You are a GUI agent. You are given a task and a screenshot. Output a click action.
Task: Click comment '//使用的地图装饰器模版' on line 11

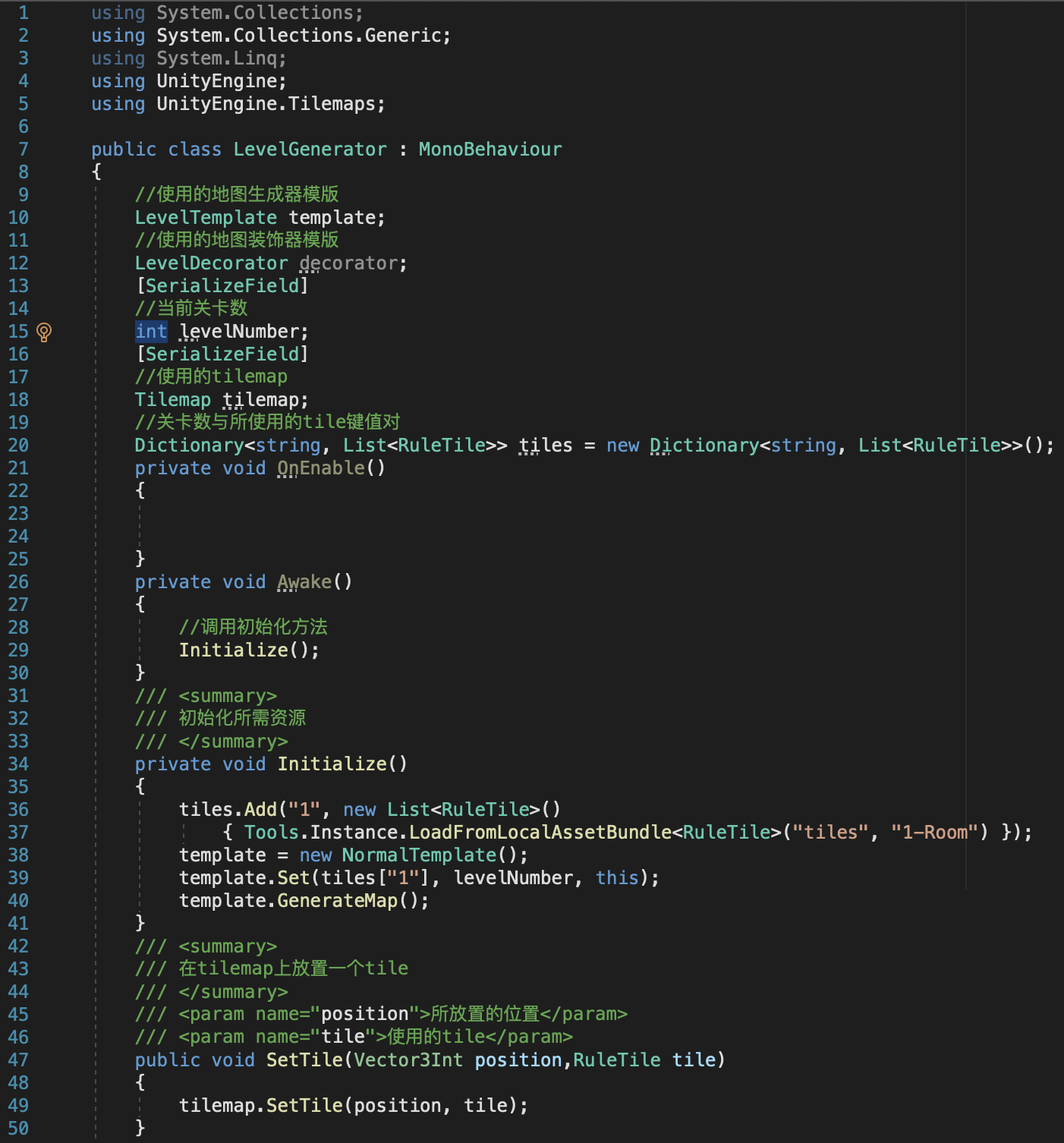[237, 241]
